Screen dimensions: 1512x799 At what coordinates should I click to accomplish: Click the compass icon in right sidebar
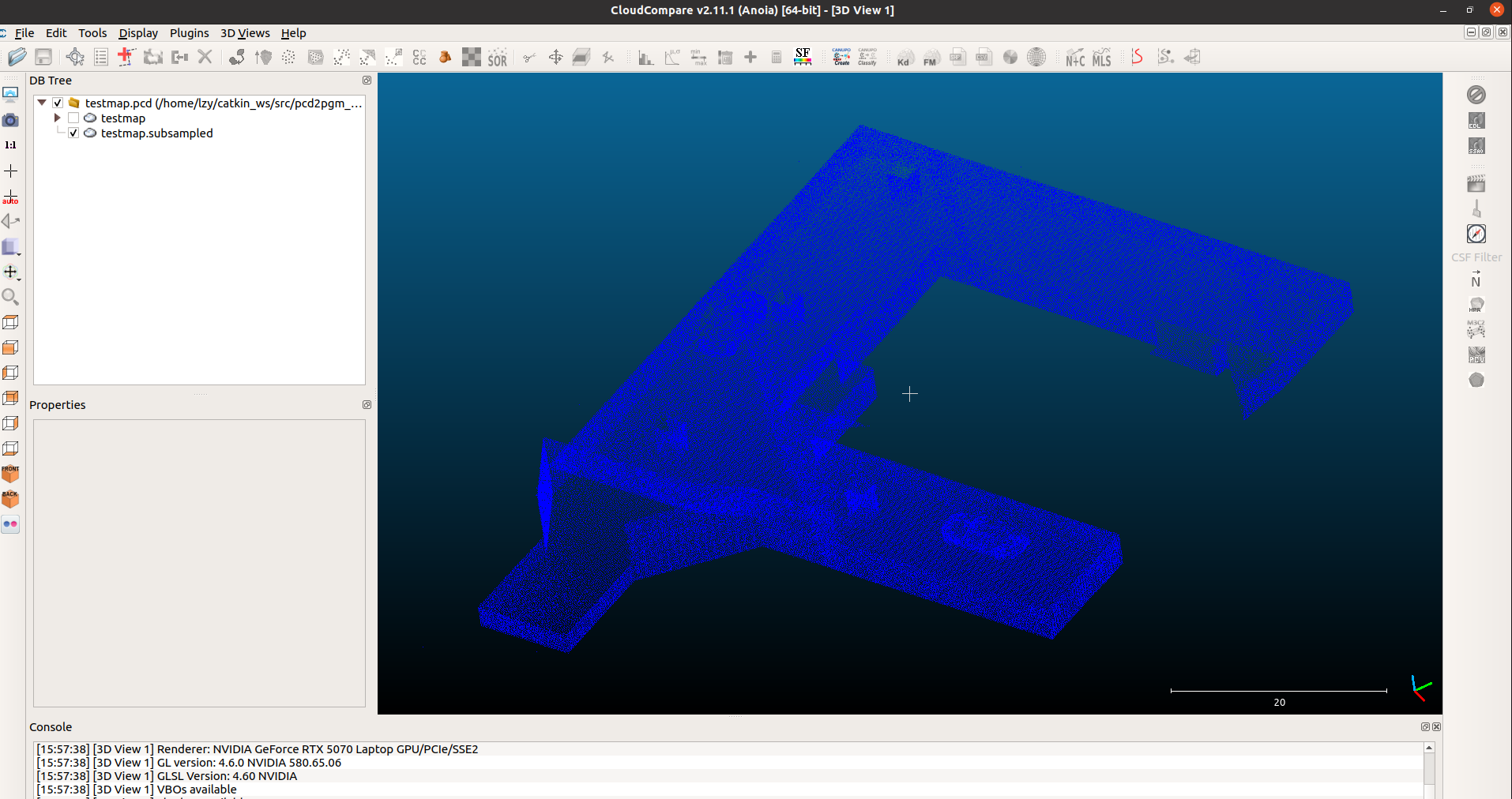(x=1476, y=234)
